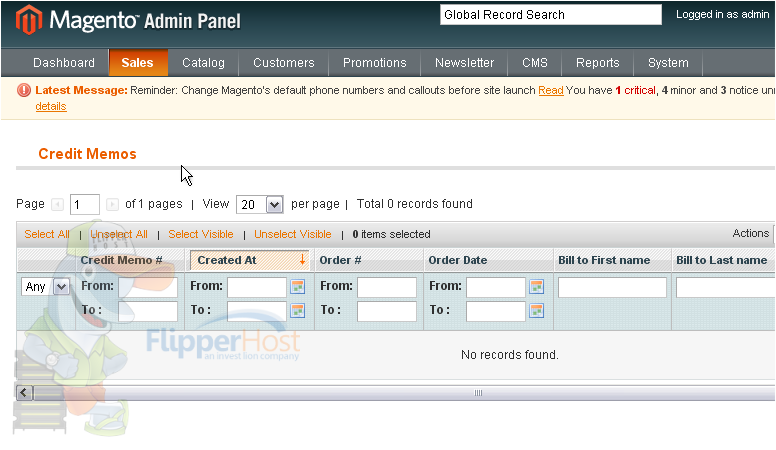Open the Reports menu
This screenshot has height=450, width=776.
(x=597, y=63)
